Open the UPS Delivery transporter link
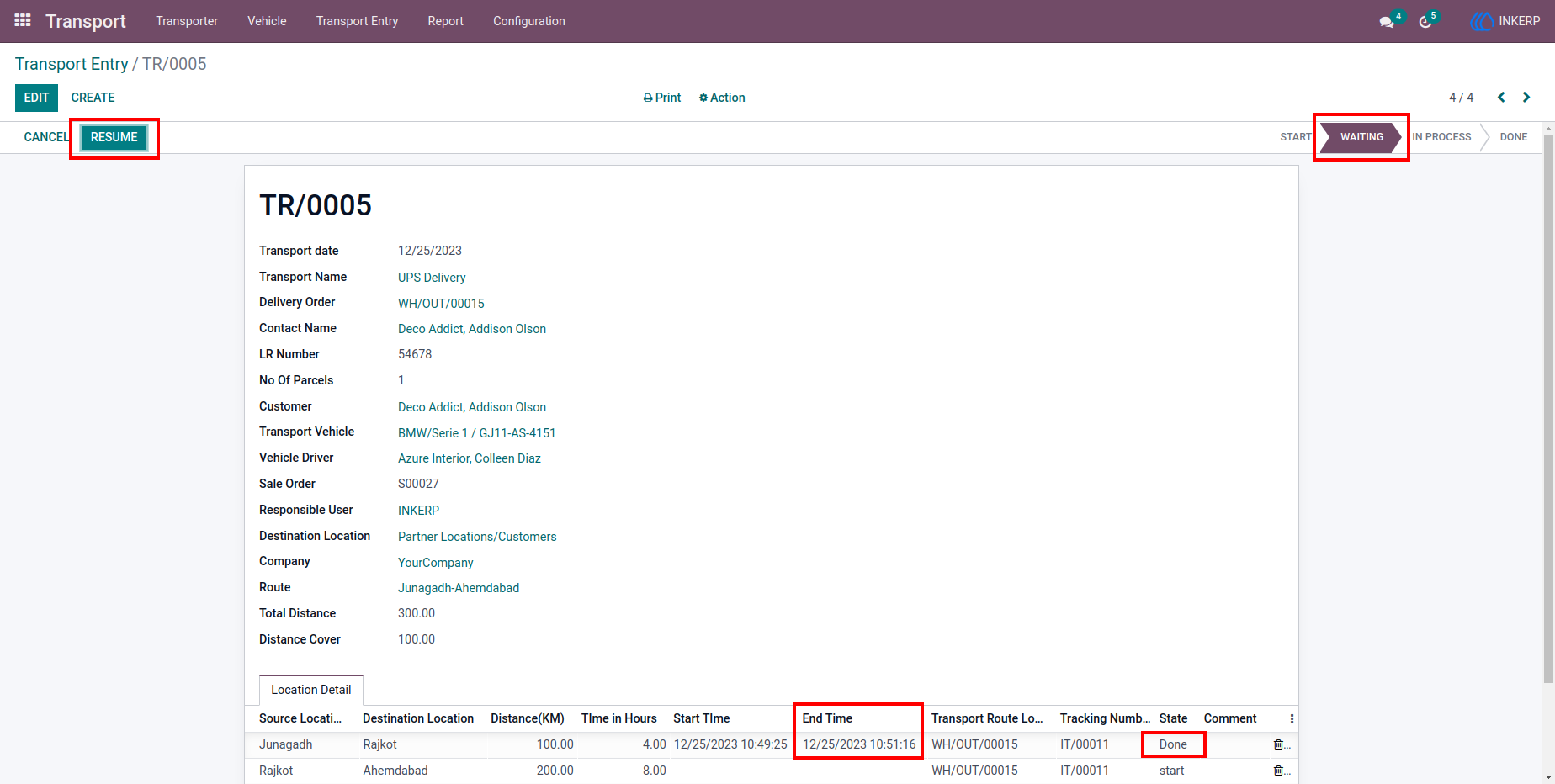 [x=432, y=278]
